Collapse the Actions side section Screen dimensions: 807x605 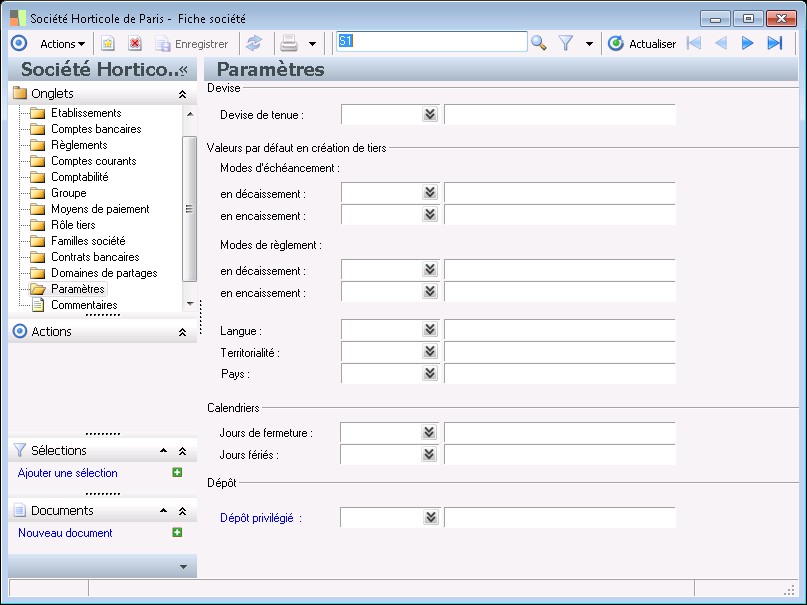(x=182, y=332)
